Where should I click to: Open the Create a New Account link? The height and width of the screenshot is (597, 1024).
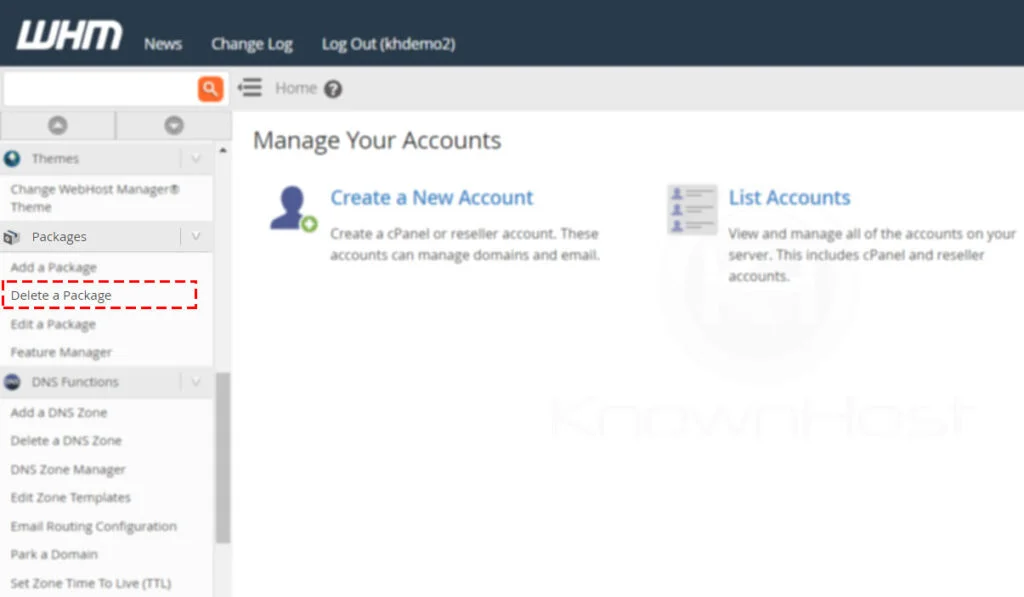pyautogui.click(x=432, y=197)
